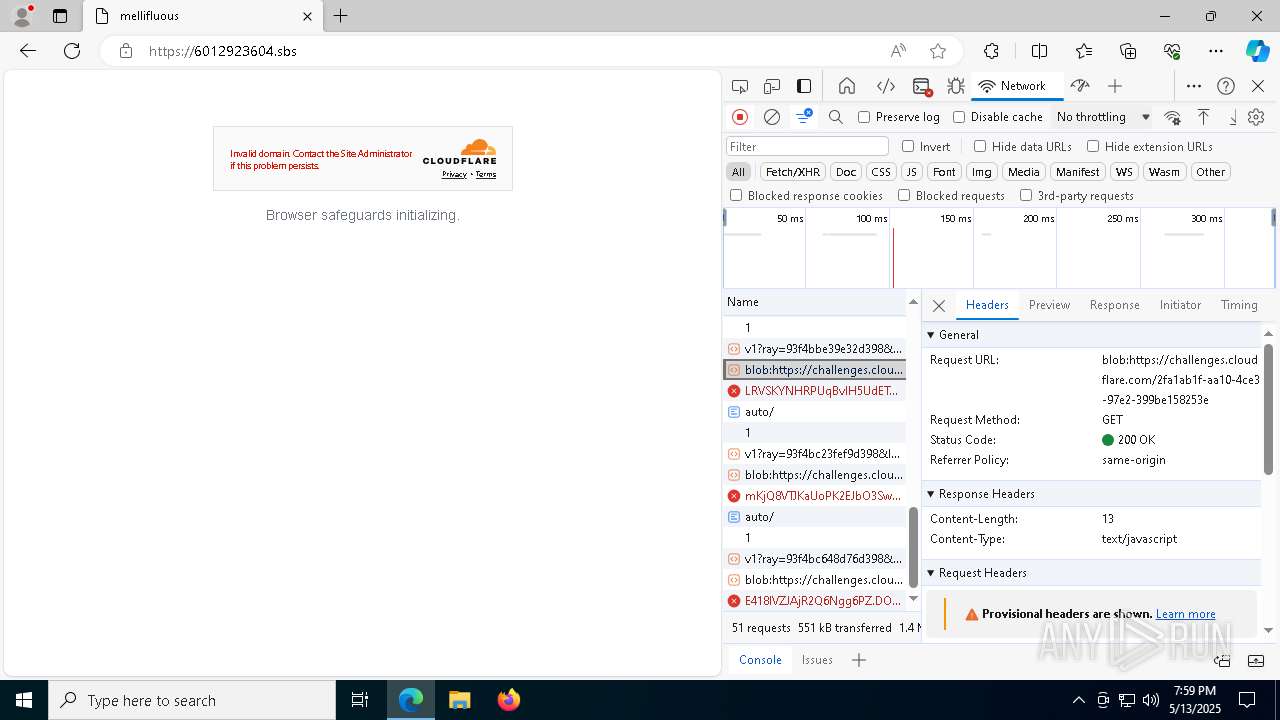The height and width of the screenshot is (720, 1280).
Task: Open network conditions wifi-gear icon
Action: coord(1173,117)
